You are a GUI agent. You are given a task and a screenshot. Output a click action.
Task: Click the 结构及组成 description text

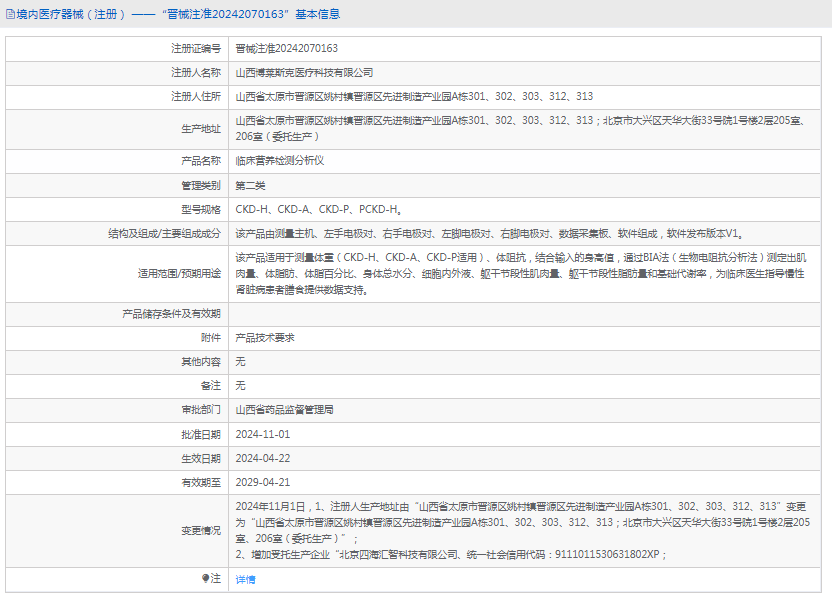(x=488, y=234)
